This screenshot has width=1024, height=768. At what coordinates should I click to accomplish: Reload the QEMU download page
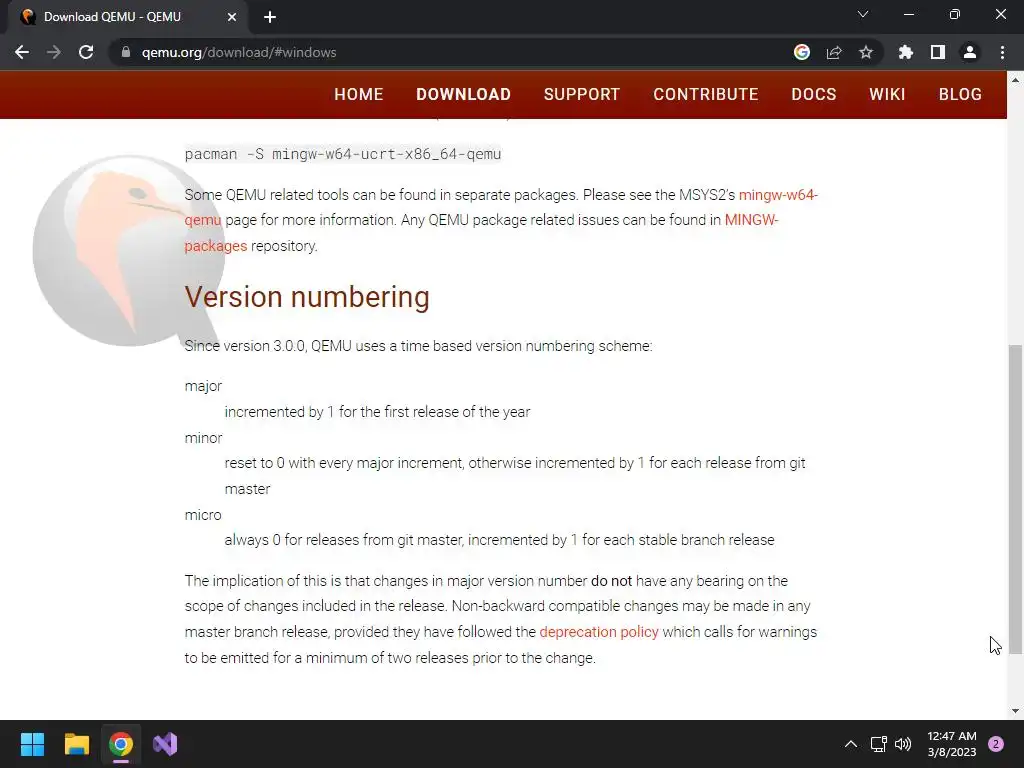point(86,52)
